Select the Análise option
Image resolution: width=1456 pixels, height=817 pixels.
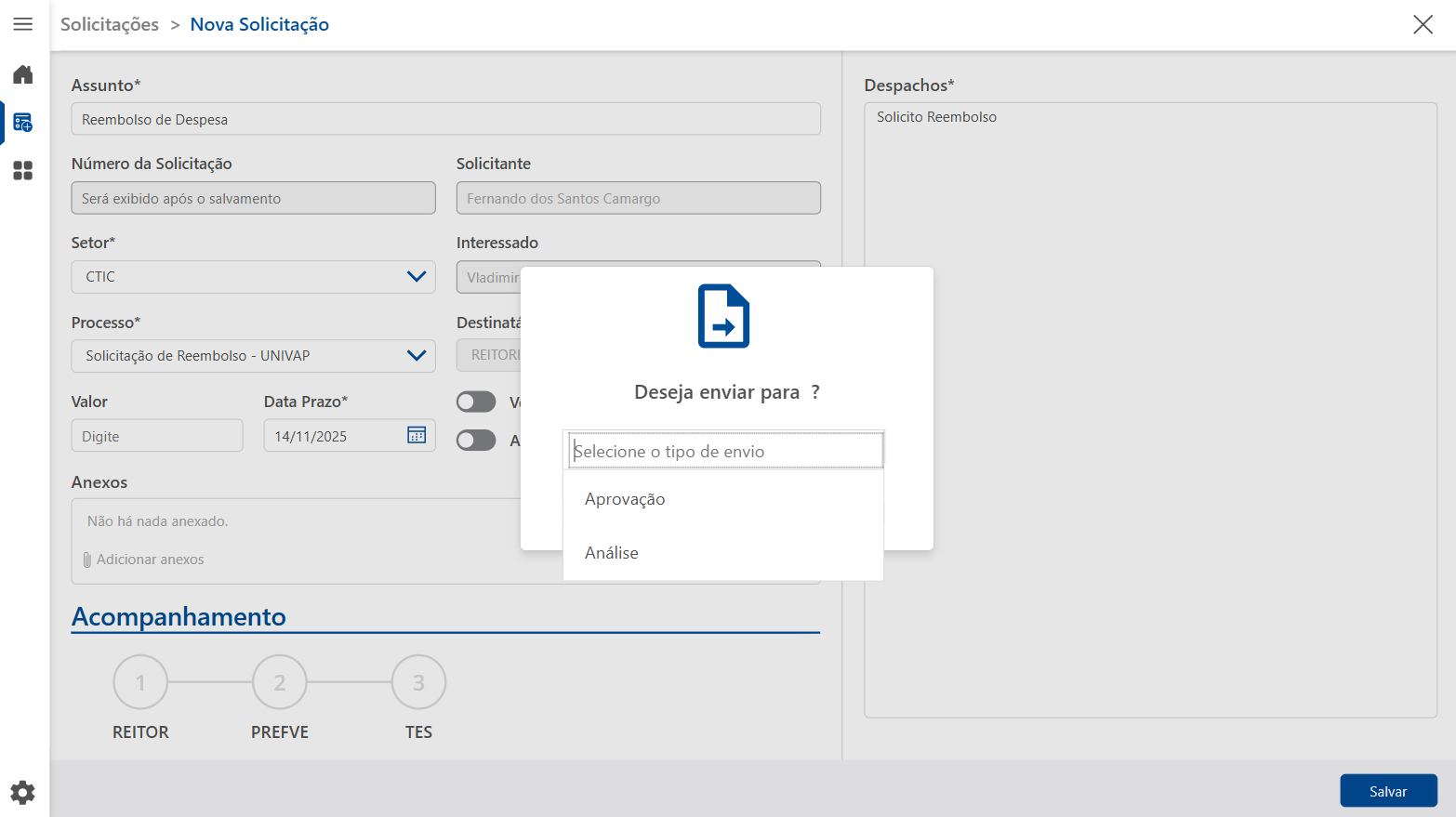tap(612, 553)
